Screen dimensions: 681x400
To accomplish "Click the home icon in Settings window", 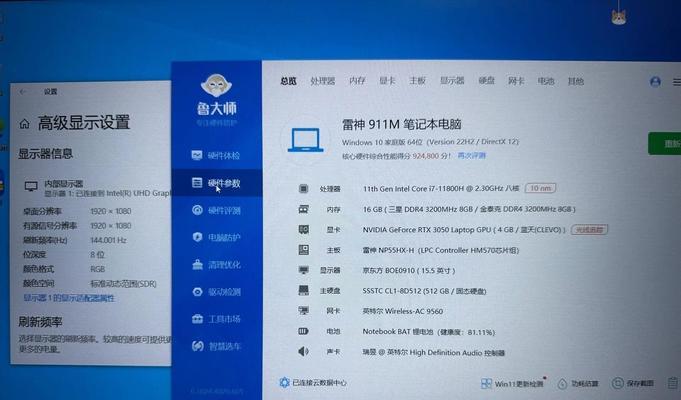I will point(25,124).
